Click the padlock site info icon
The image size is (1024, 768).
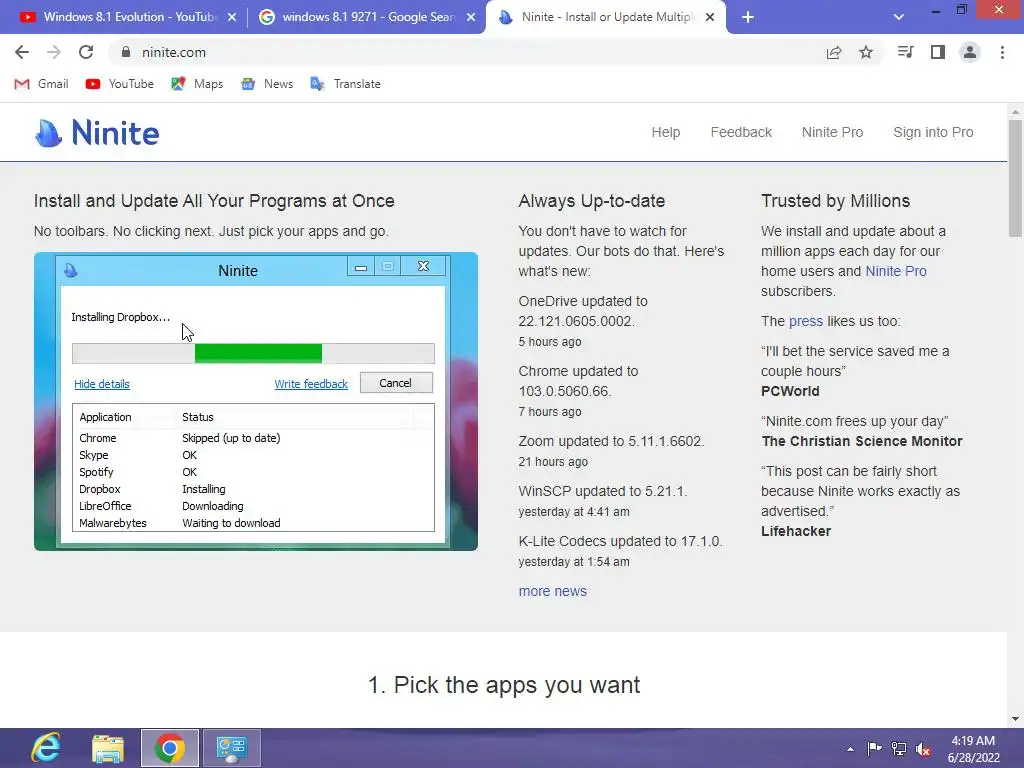pyautogui.click(x=126, y=52)
